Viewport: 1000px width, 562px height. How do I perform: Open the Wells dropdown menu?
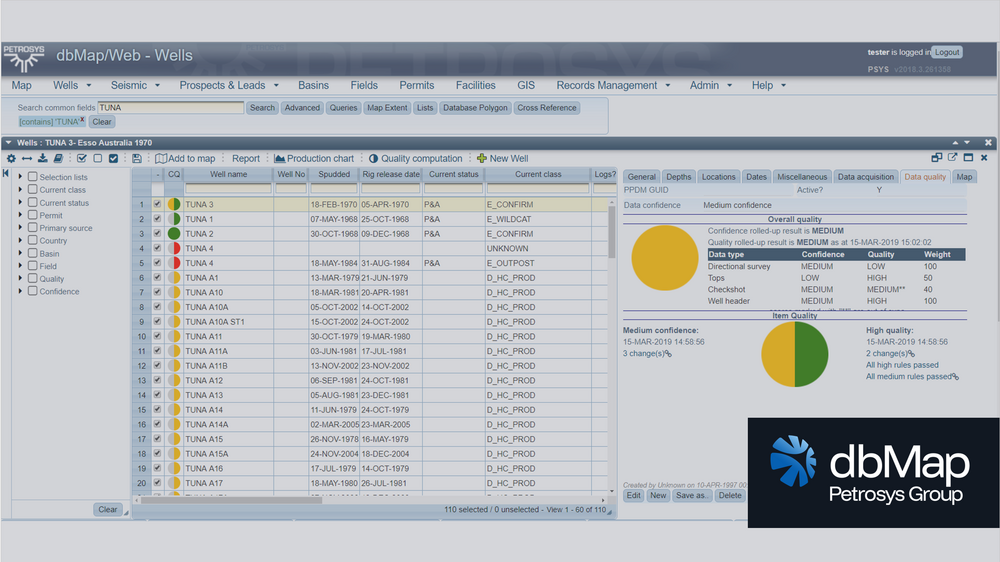pos(72,85)
